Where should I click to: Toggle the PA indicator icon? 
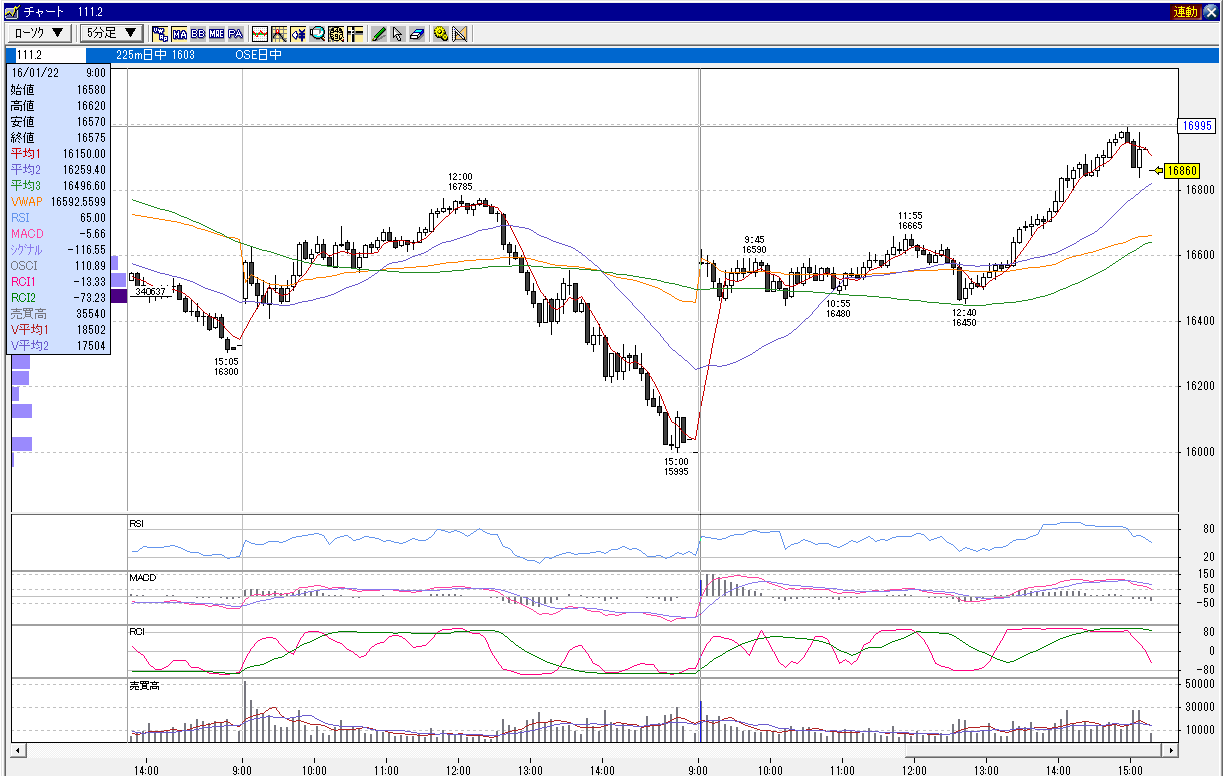coord(235,33)
